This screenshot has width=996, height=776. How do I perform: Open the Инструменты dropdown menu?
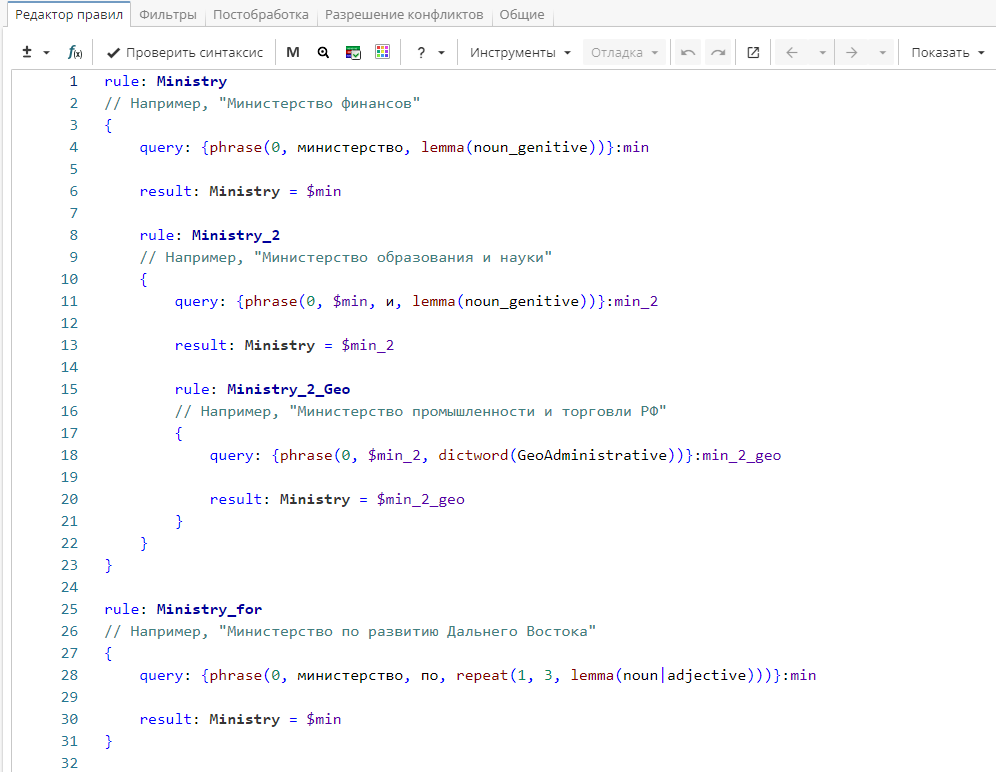point(520,53)
